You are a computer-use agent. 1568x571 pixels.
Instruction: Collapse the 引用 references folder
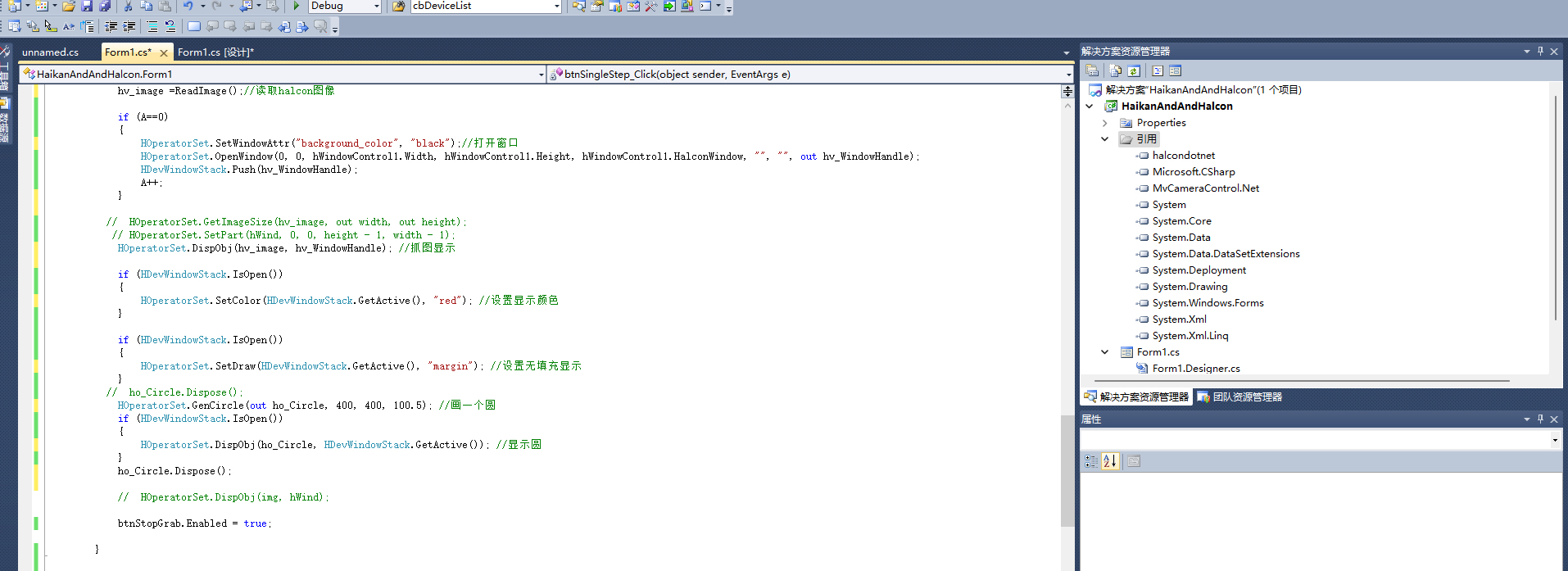(1104, 138)
